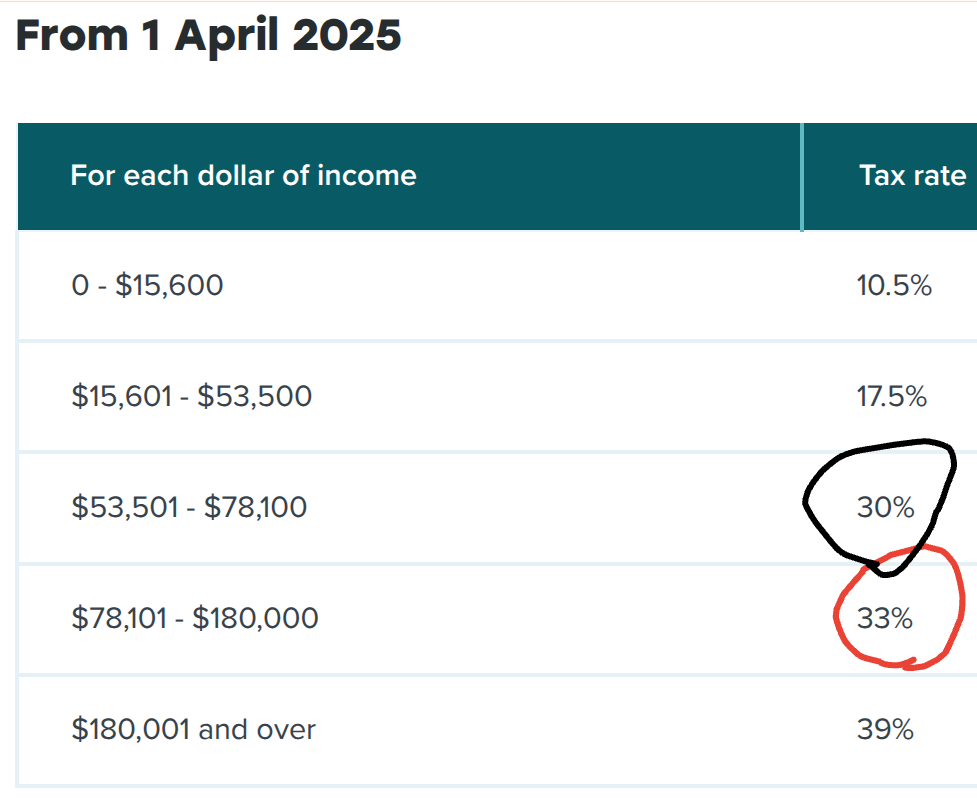Click the word 'income' in table header

pos(366,176)
